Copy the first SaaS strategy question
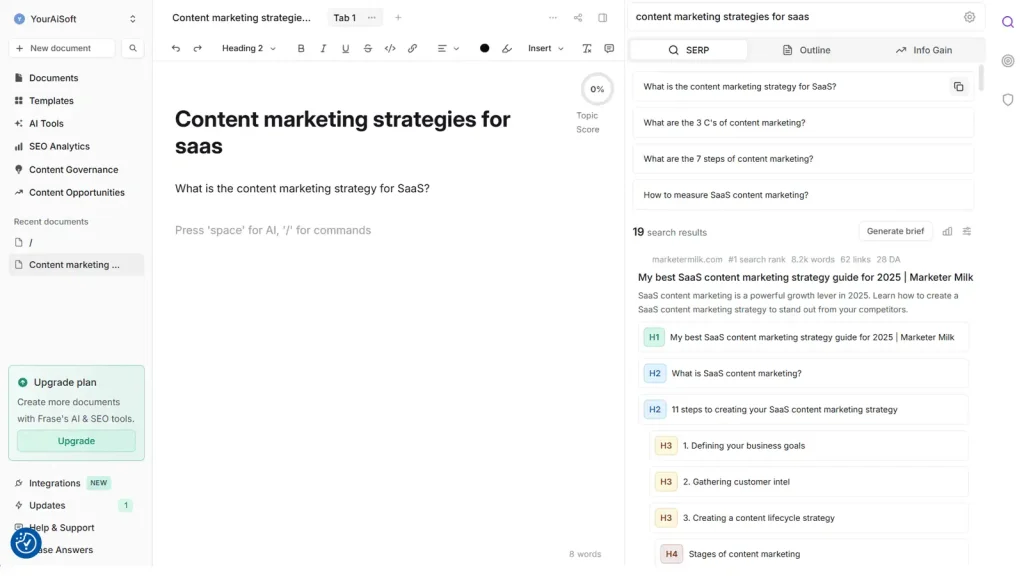The image size is (1024, 576). click(x=958, y=87)
